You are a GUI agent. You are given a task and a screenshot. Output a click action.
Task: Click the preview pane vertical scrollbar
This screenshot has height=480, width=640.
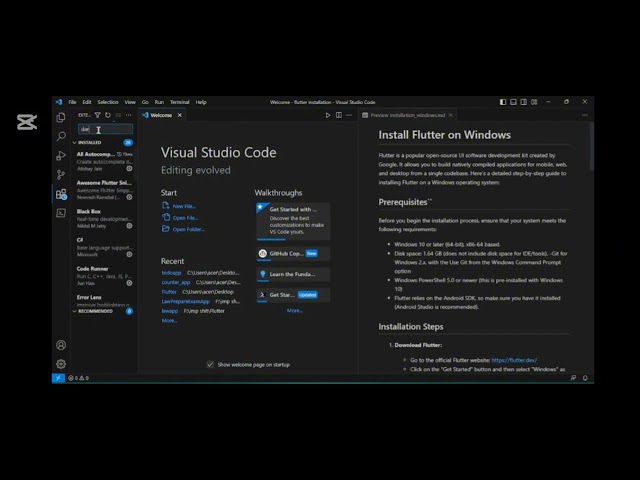point(591,147)
